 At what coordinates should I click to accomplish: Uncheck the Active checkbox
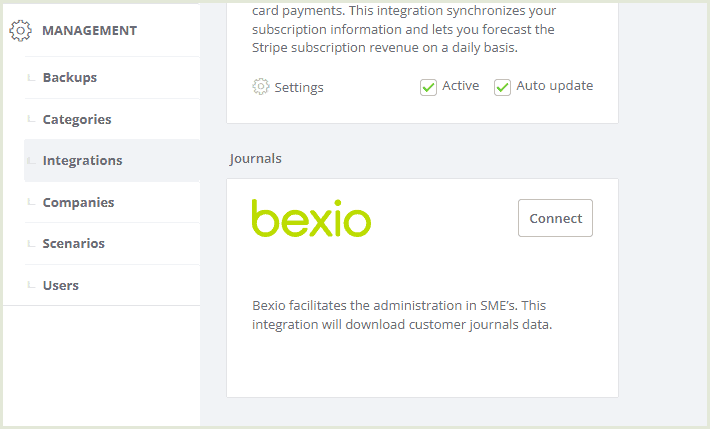coord(428,87)
